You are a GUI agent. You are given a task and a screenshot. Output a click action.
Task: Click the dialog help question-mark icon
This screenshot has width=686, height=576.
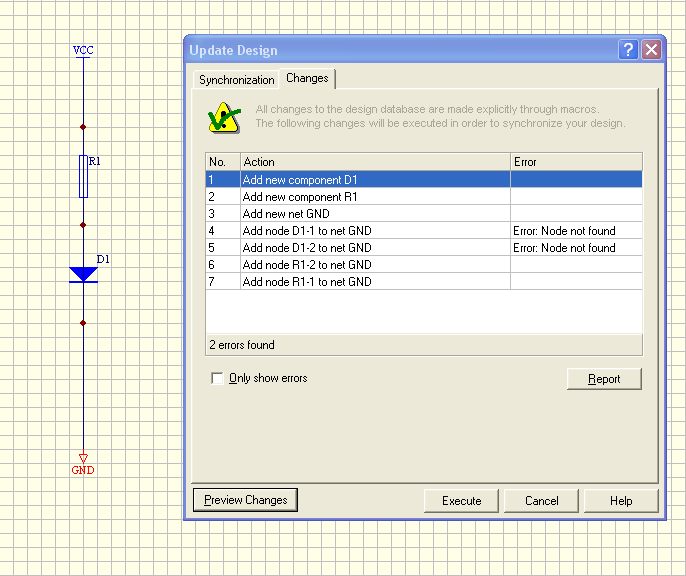pyautogui.click(x=628, y=50)
